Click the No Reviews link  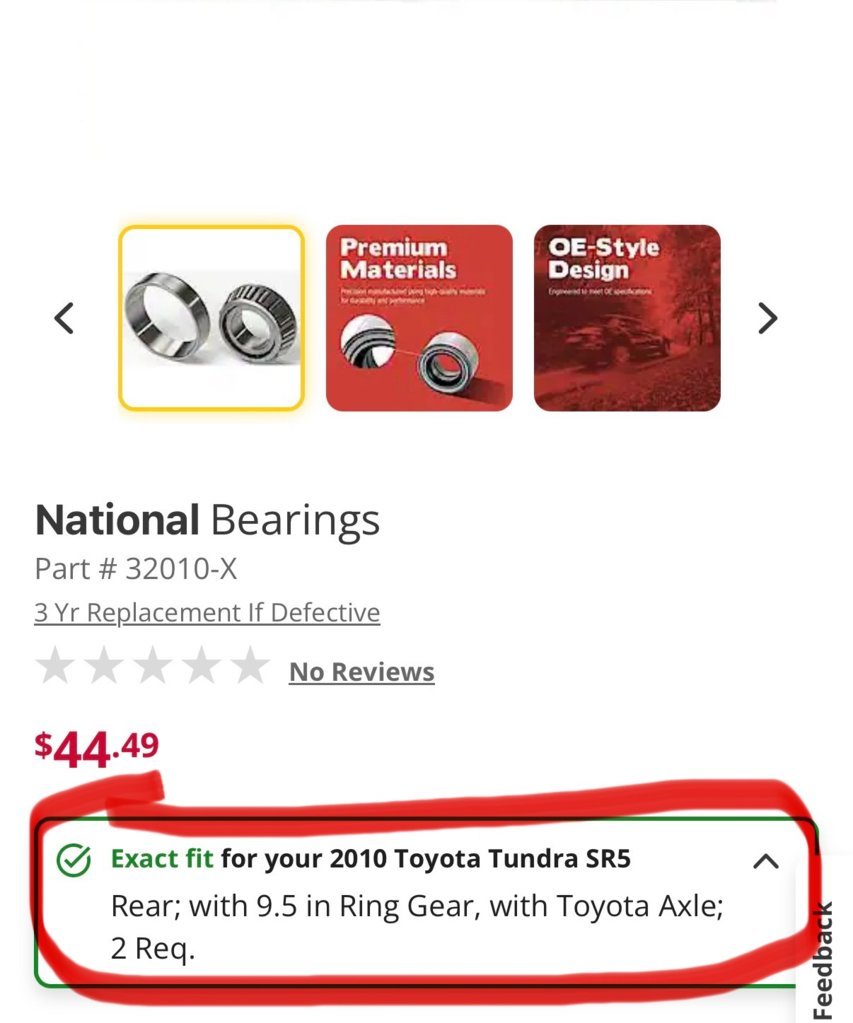click(x=362, y=671)
